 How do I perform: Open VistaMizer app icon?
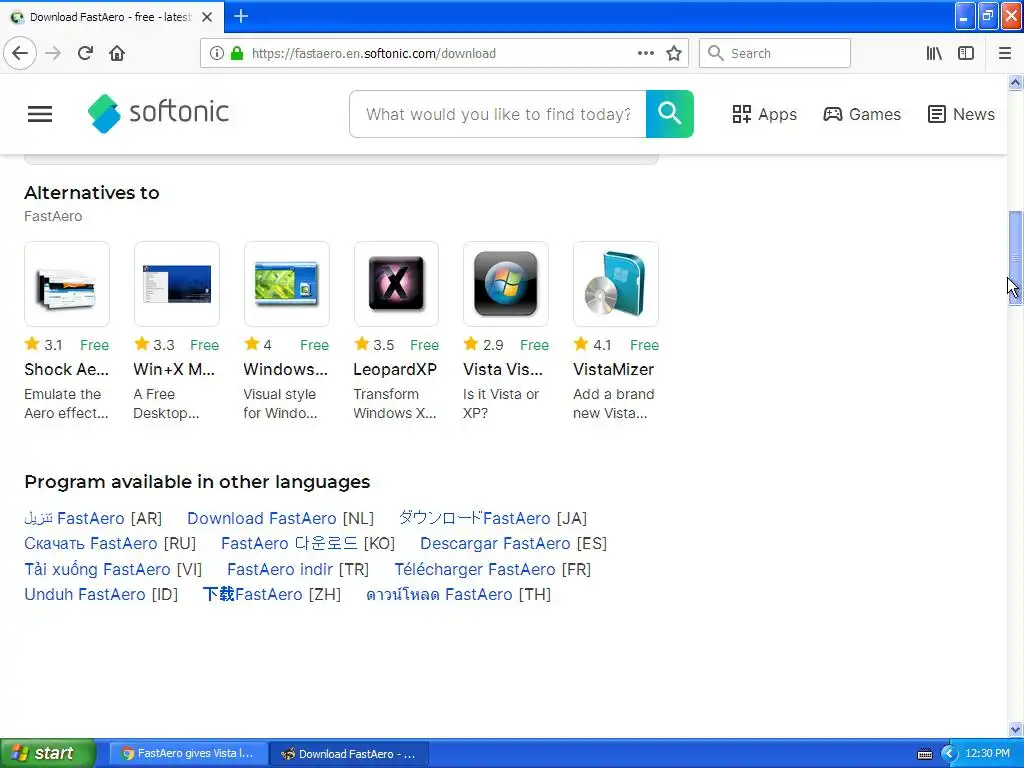tap(616, 284)
